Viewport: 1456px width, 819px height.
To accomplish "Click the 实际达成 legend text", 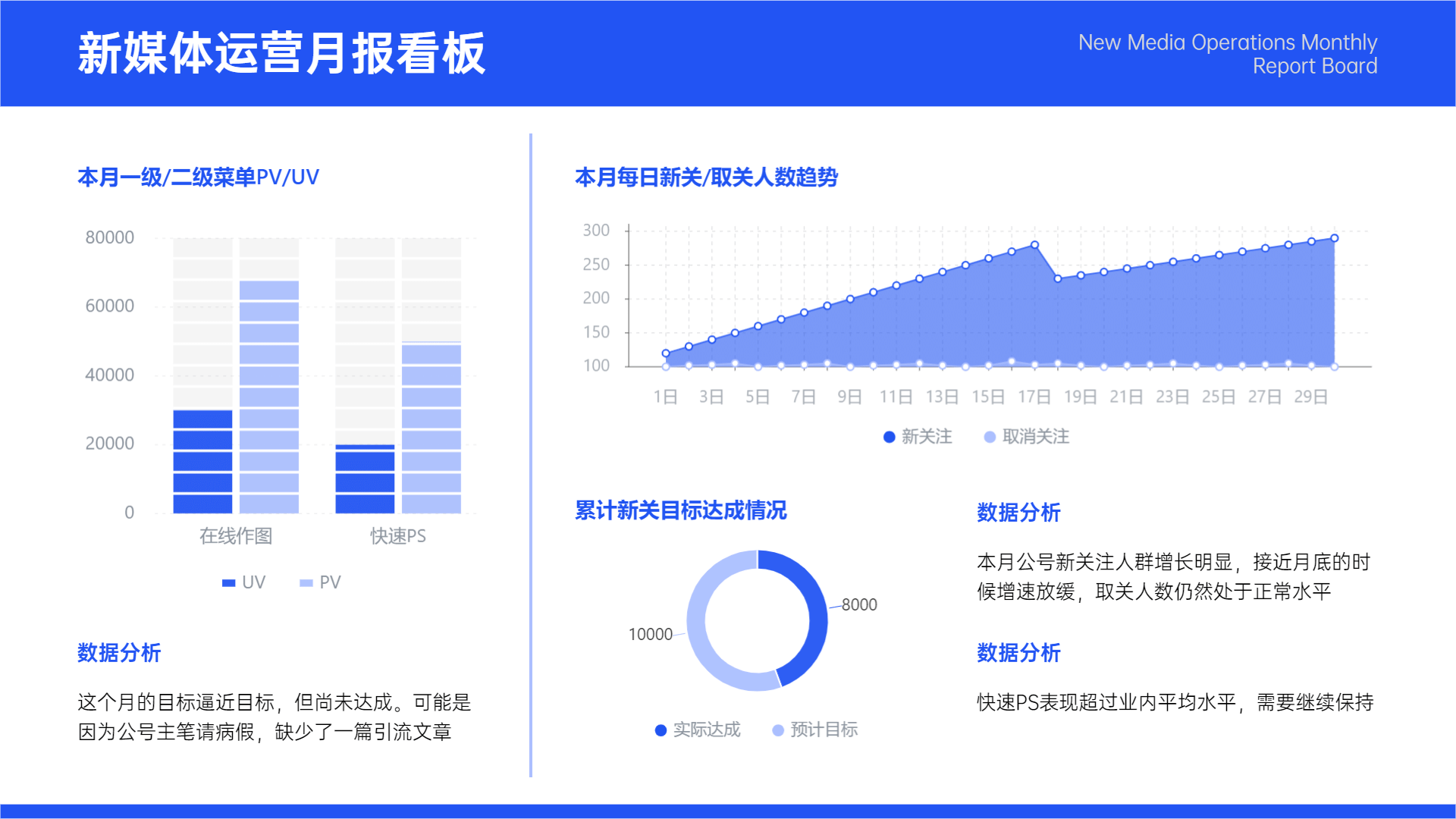I will point(707,730).
